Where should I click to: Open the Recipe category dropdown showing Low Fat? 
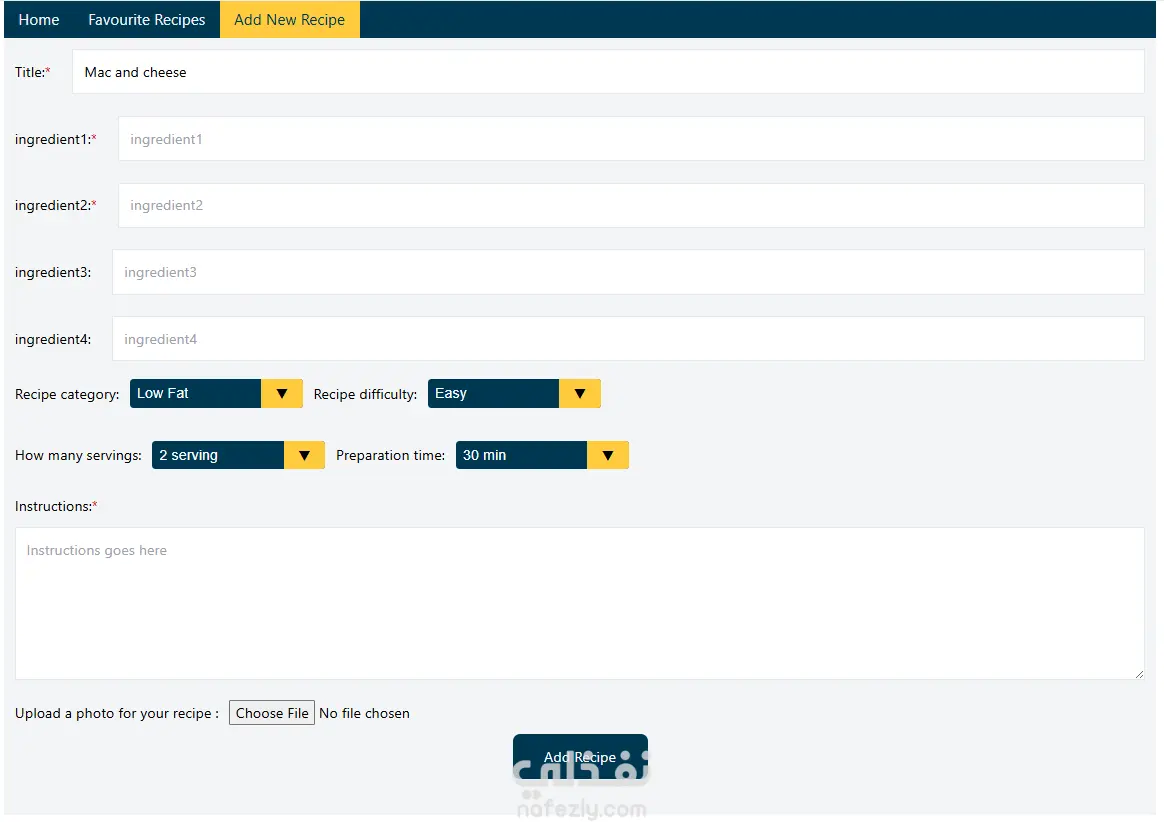(216, 394)
